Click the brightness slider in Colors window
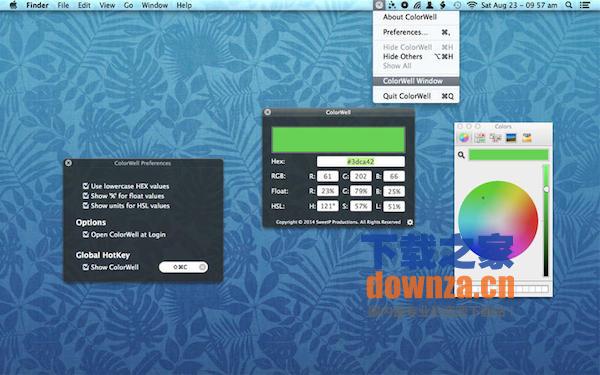The height and width of the screenshot is (375, 600). (x=546, y=220)
